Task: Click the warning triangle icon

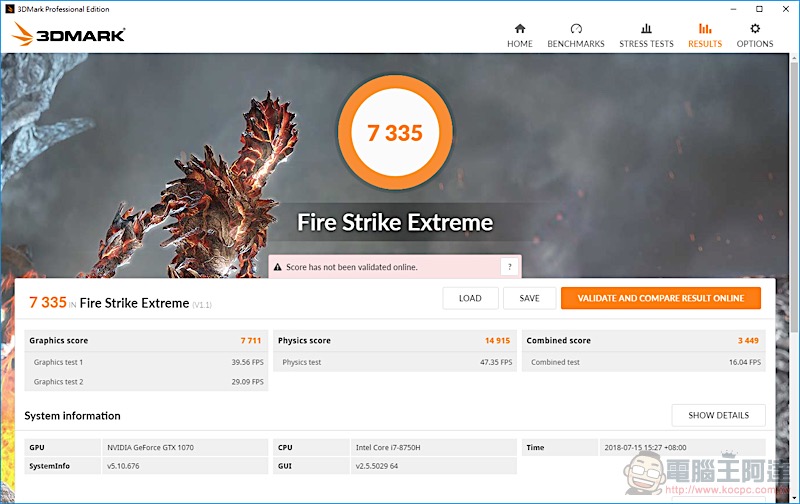Action: pyautogui.click(x=278, y=267)
